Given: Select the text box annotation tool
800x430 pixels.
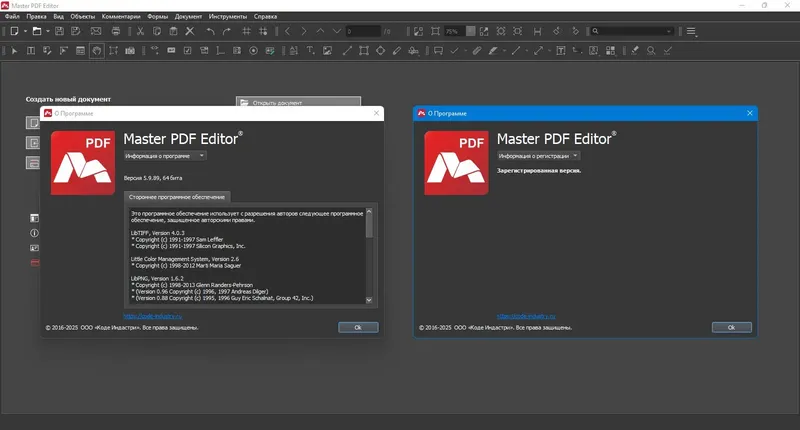Looking at the screenshot, I should [561, 51].
